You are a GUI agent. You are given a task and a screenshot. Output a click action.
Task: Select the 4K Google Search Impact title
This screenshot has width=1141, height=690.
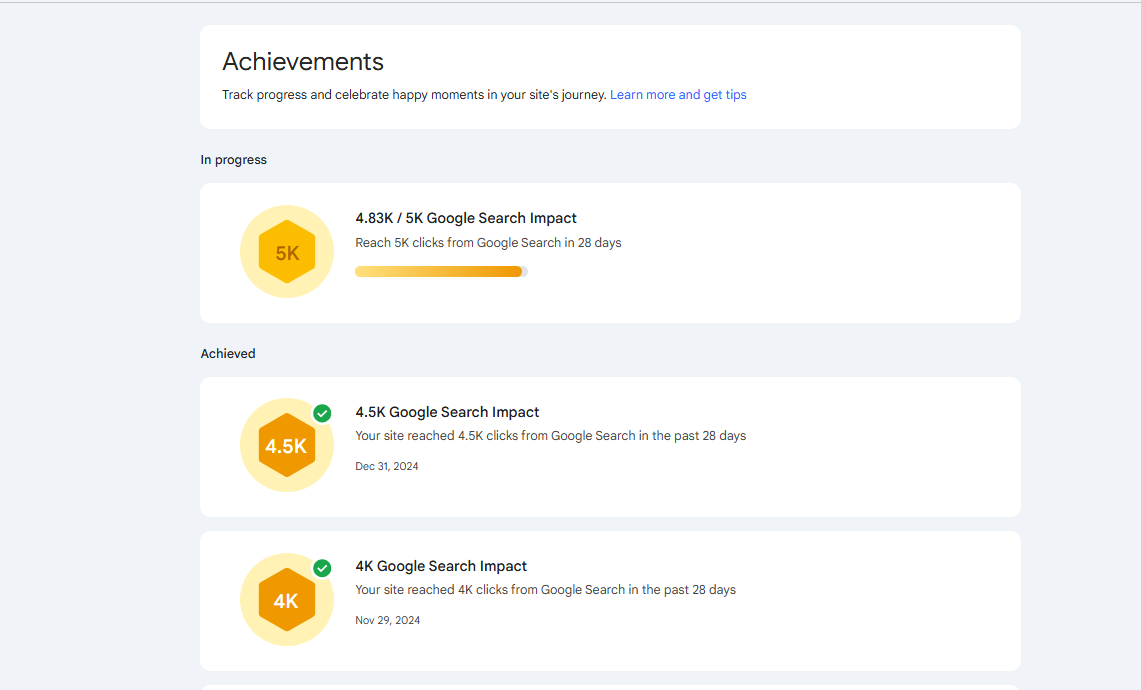click(x=441, y=566)
